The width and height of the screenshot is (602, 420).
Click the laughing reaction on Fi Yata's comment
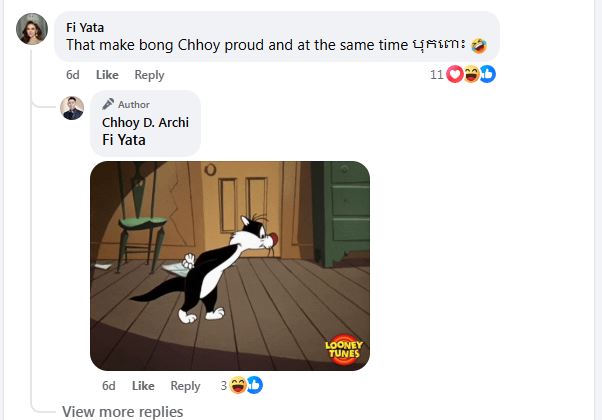tap(471, 74)
